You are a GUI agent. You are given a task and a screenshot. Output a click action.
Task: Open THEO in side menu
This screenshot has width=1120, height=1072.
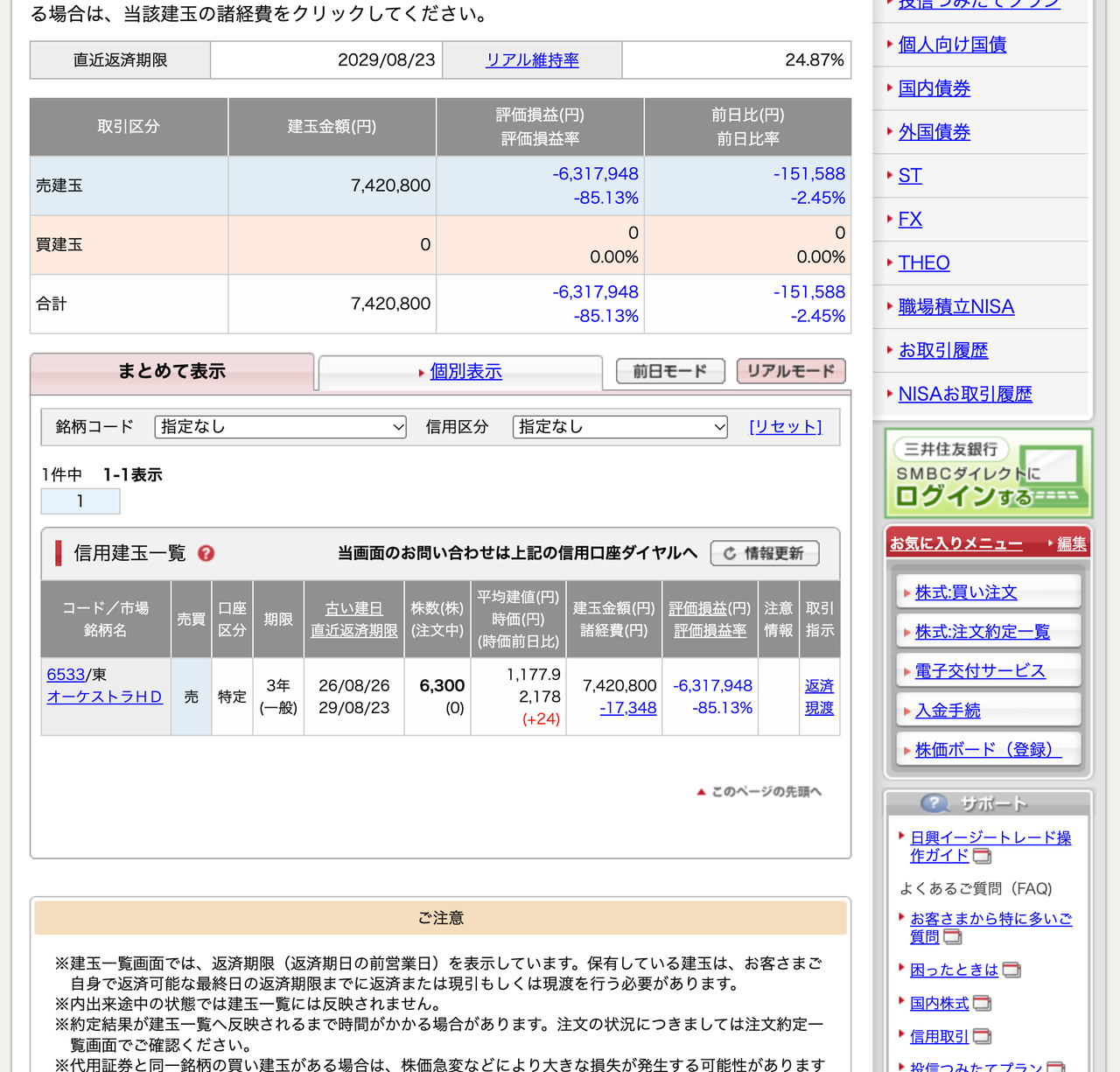coord(924,263)
